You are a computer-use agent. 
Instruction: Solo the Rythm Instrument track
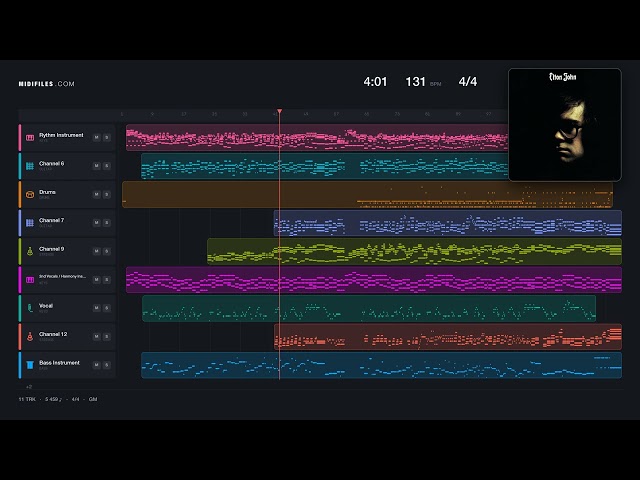[107, 138]
